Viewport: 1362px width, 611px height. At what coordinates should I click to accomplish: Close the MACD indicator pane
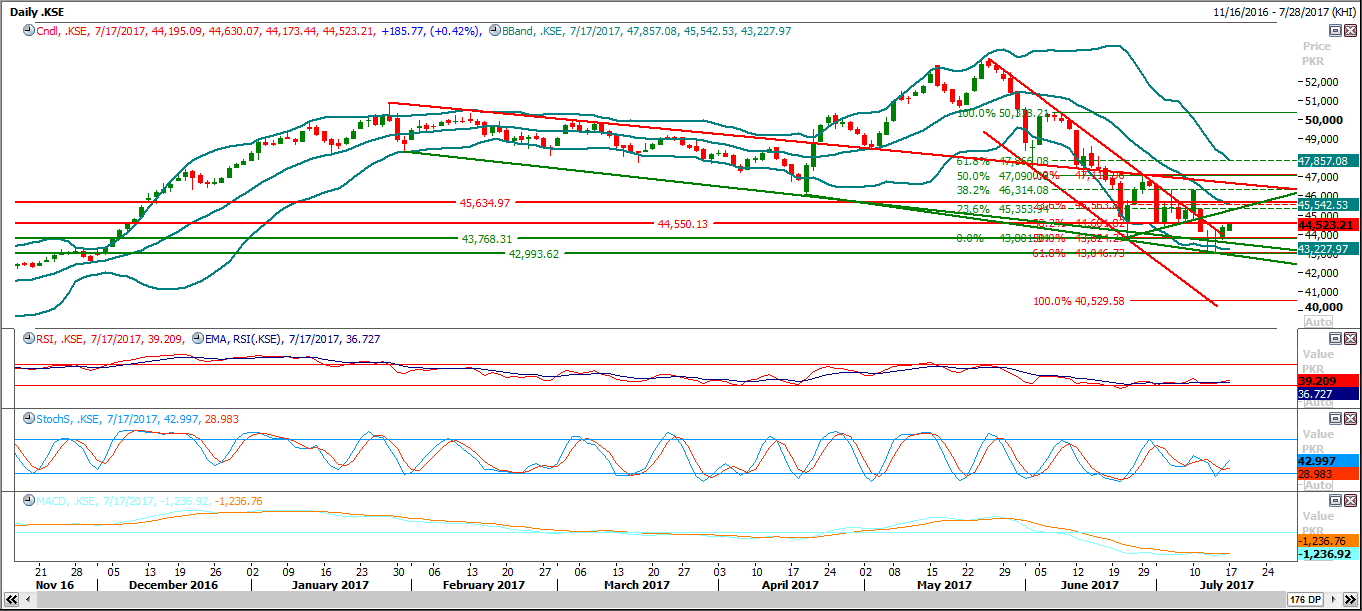pos(1350,501)
